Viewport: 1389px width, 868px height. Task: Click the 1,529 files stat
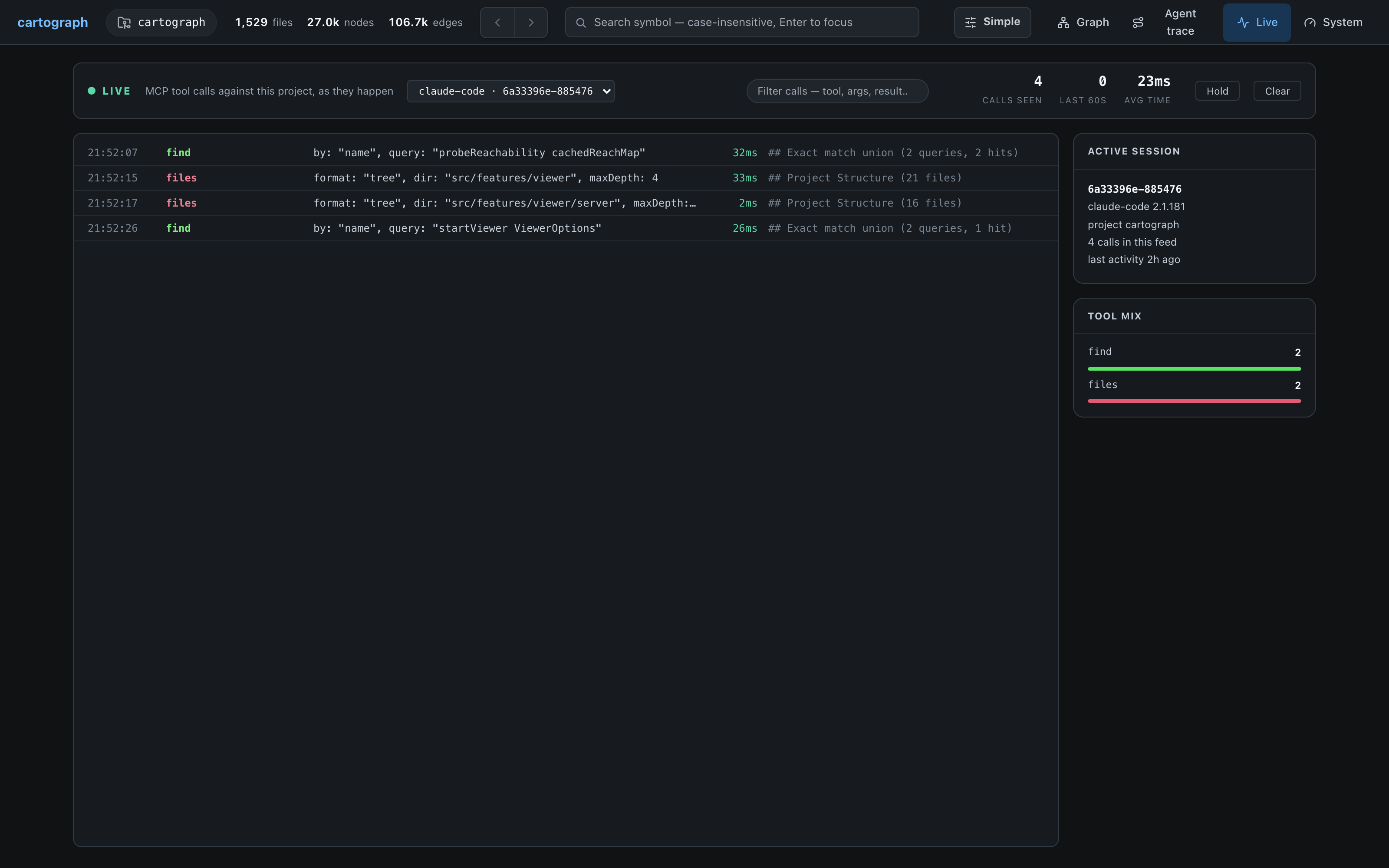(263, 23)
